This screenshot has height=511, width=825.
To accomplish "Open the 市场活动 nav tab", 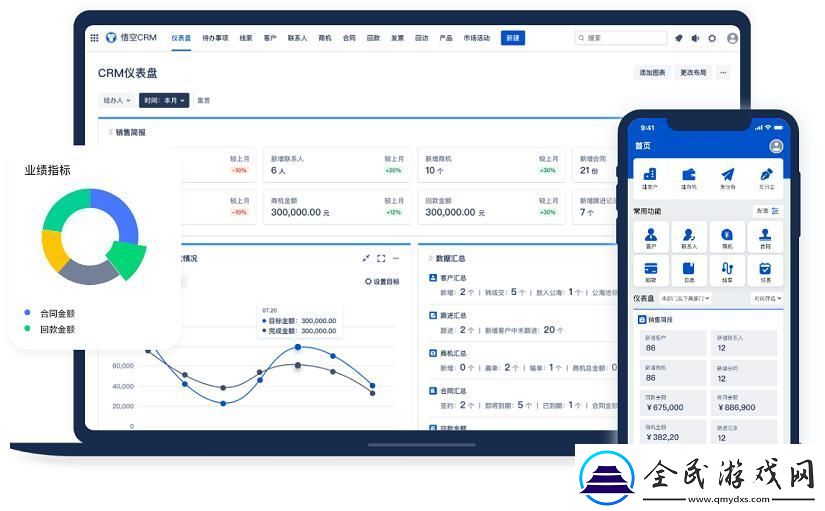I will tap(477, 38).
